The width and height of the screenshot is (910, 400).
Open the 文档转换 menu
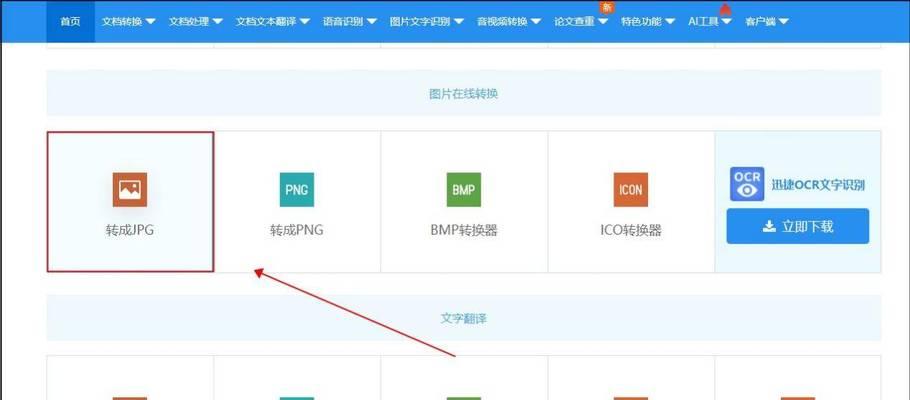click(x=128, y=21)
